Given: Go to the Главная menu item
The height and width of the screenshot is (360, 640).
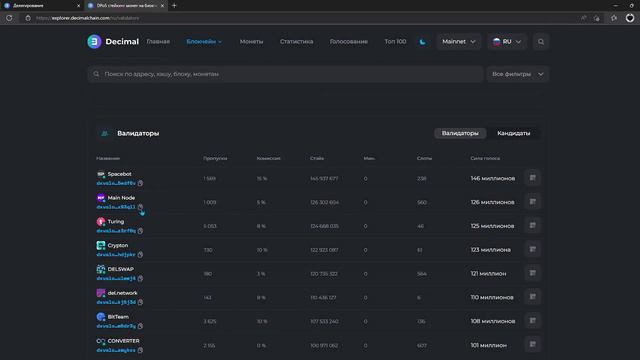Looking at the screenshot, I should pyautogui.click(x=158, y=42).
